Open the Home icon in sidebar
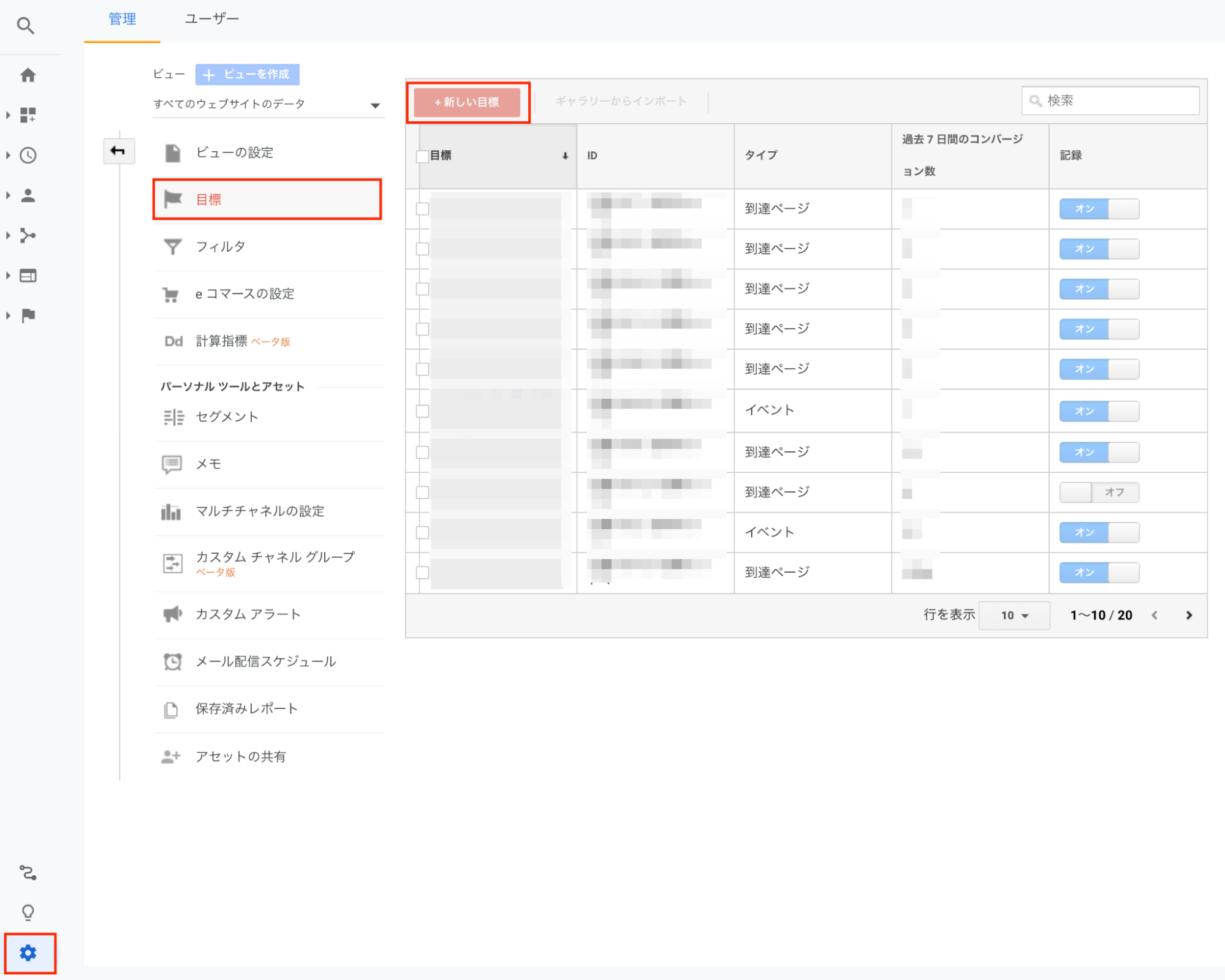The height and width of the screenshot is (980, 1225). click(x=28, y=75)
